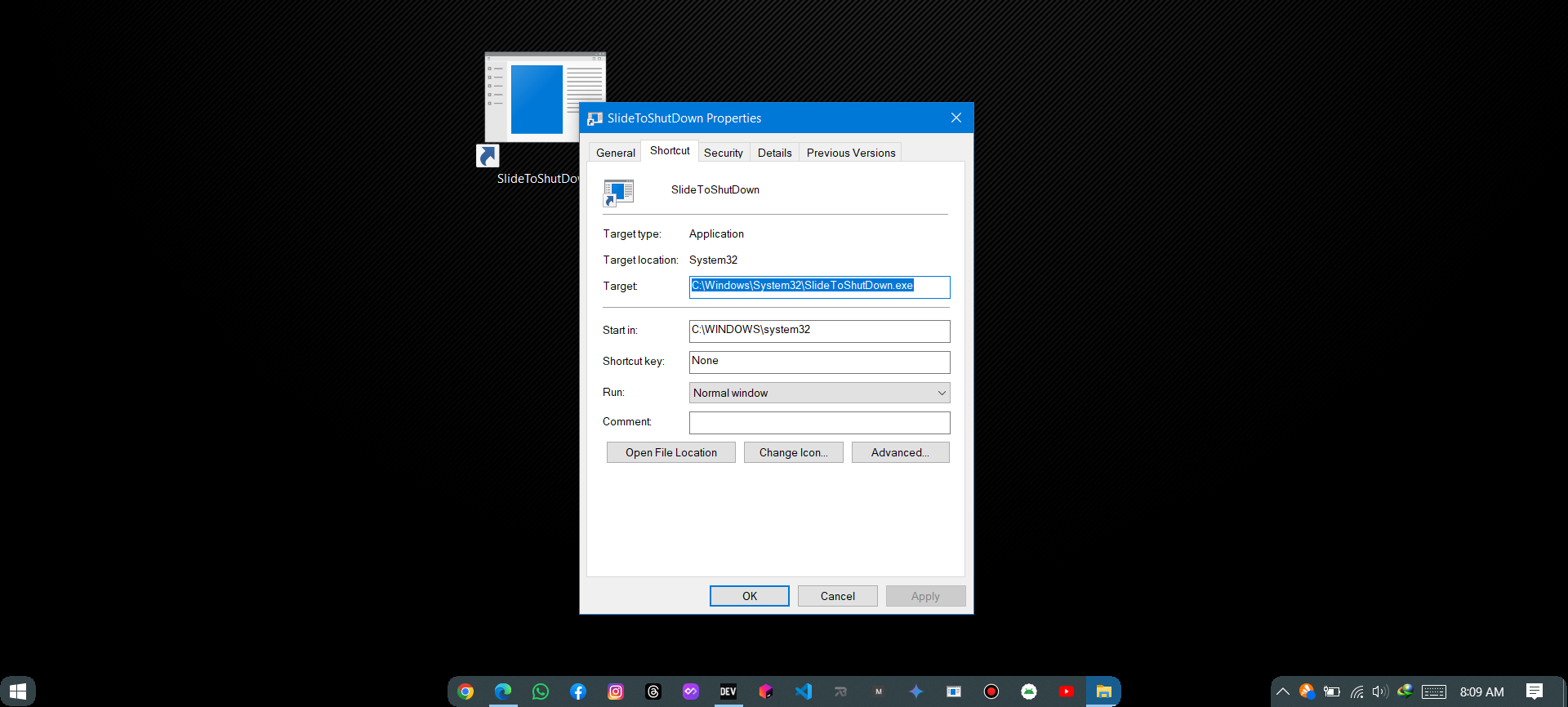
Task: Expand the Run dropdown showing Normal window
Action: [819, 393]
